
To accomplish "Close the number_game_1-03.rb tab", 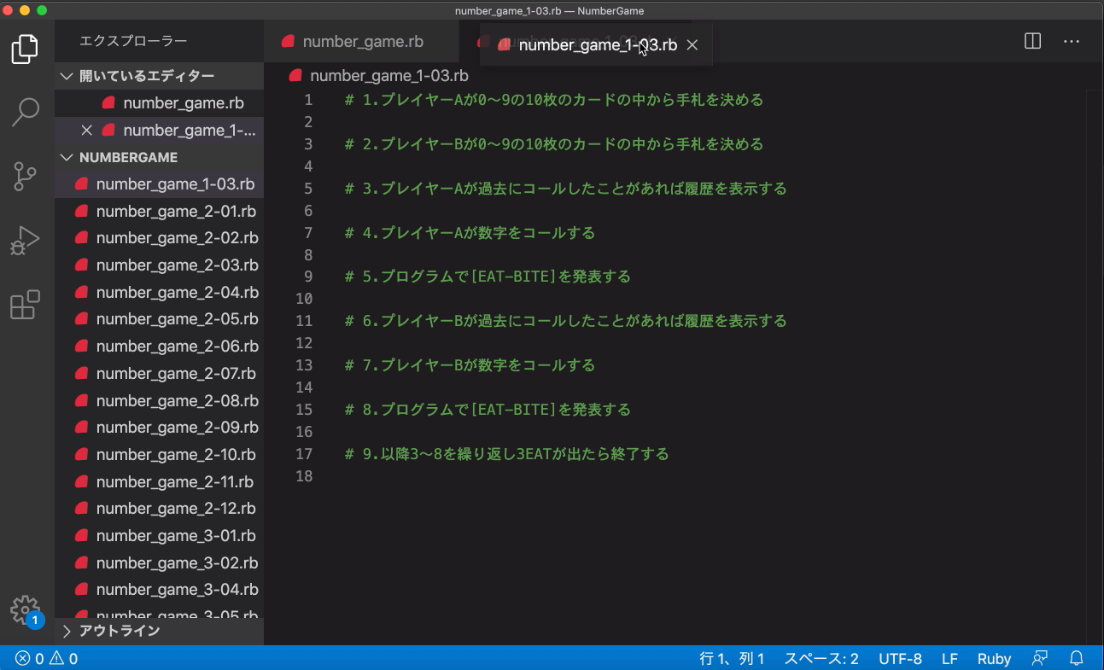I will (x=692, y=45).
